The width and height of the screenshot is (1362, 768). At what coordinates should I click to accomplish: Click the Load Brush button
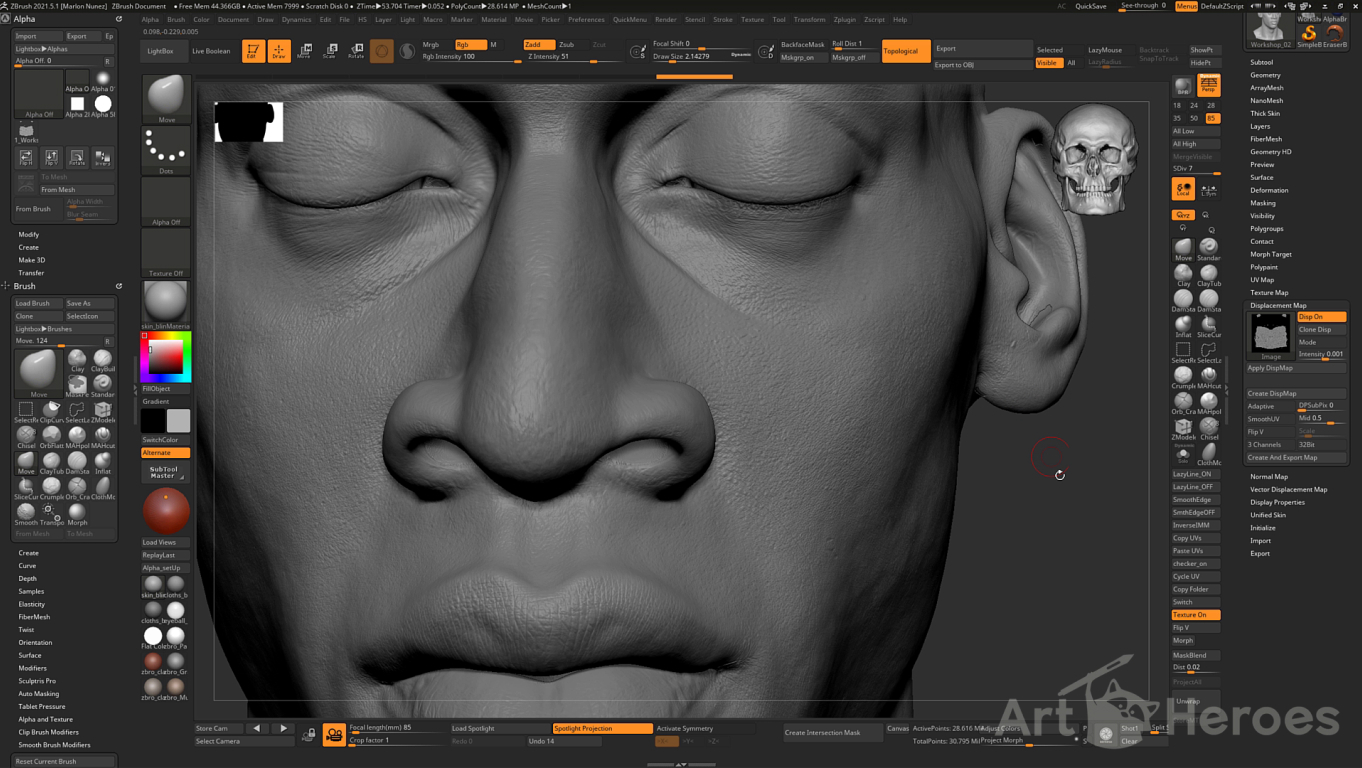pos(38,303)
